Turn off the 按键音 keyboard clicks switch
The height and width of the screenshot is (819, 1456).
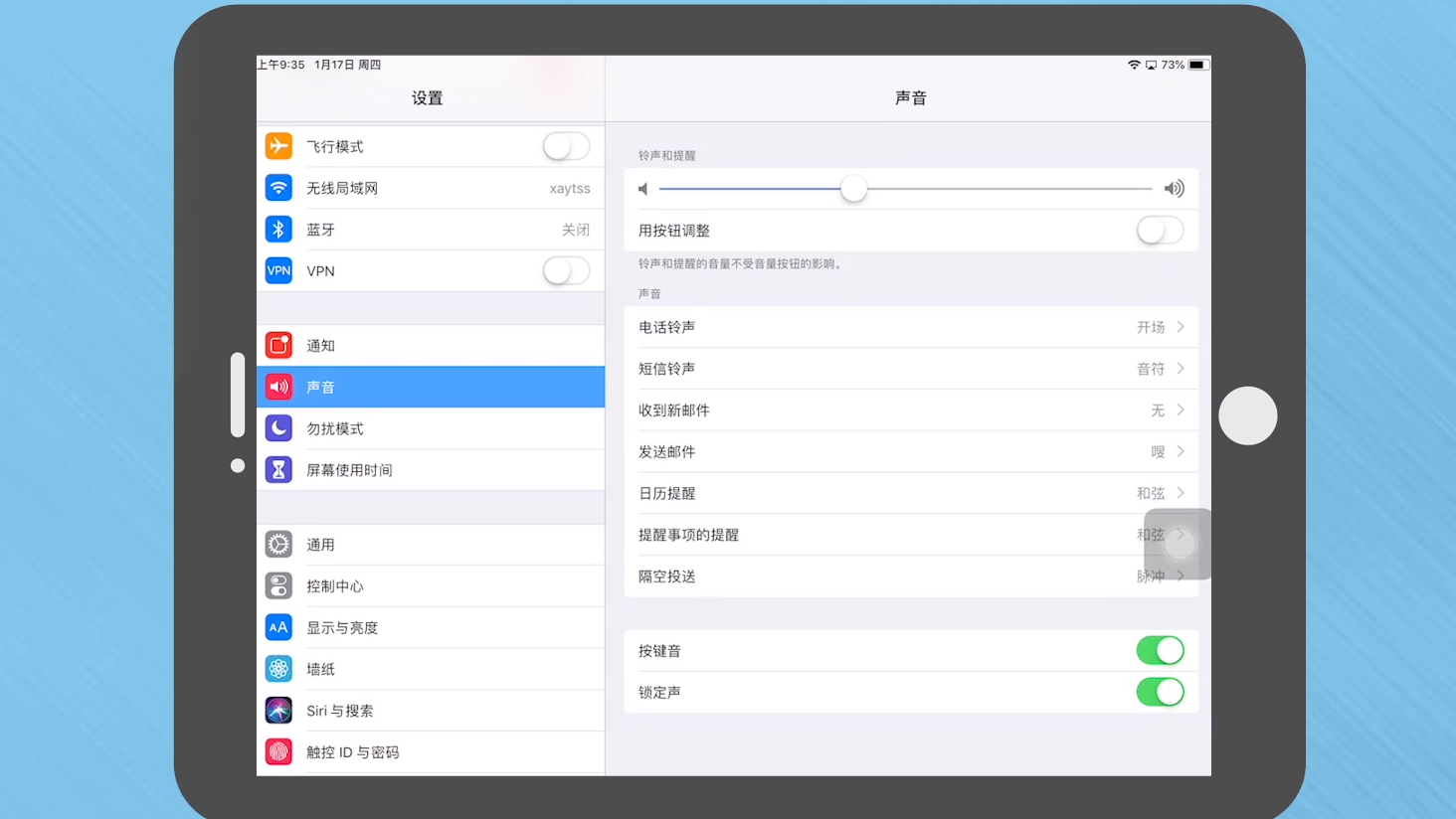(1160, 651)
